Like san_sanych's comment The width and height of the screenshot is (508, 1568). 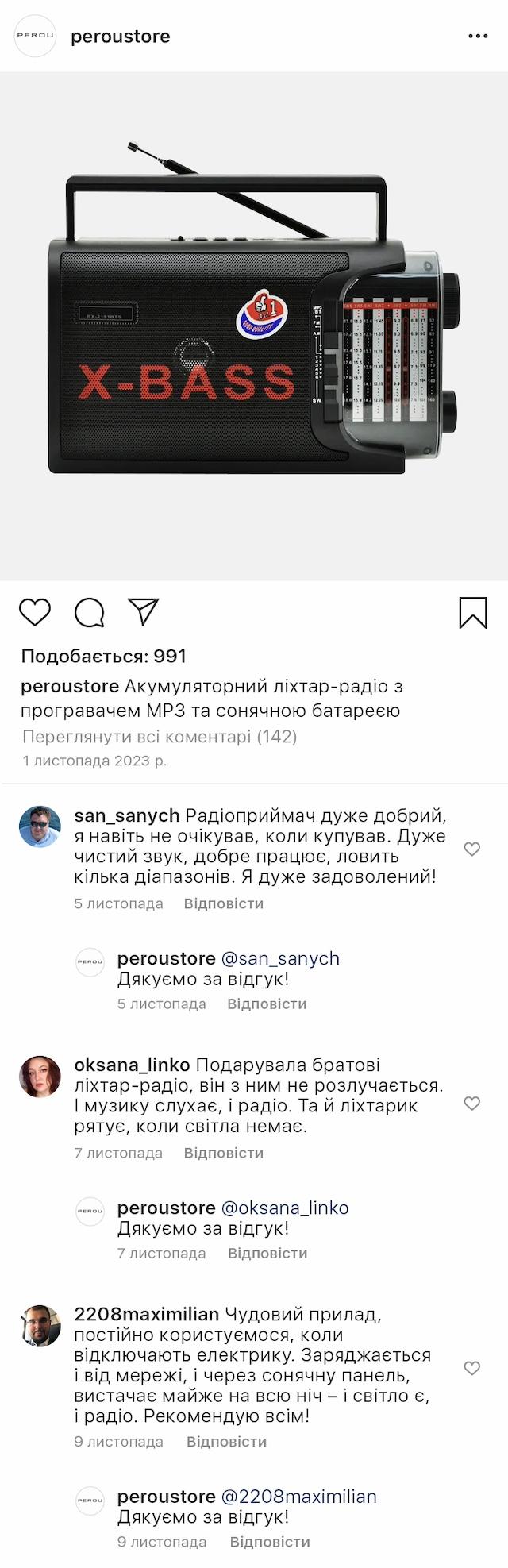click(x=472, y=849)
